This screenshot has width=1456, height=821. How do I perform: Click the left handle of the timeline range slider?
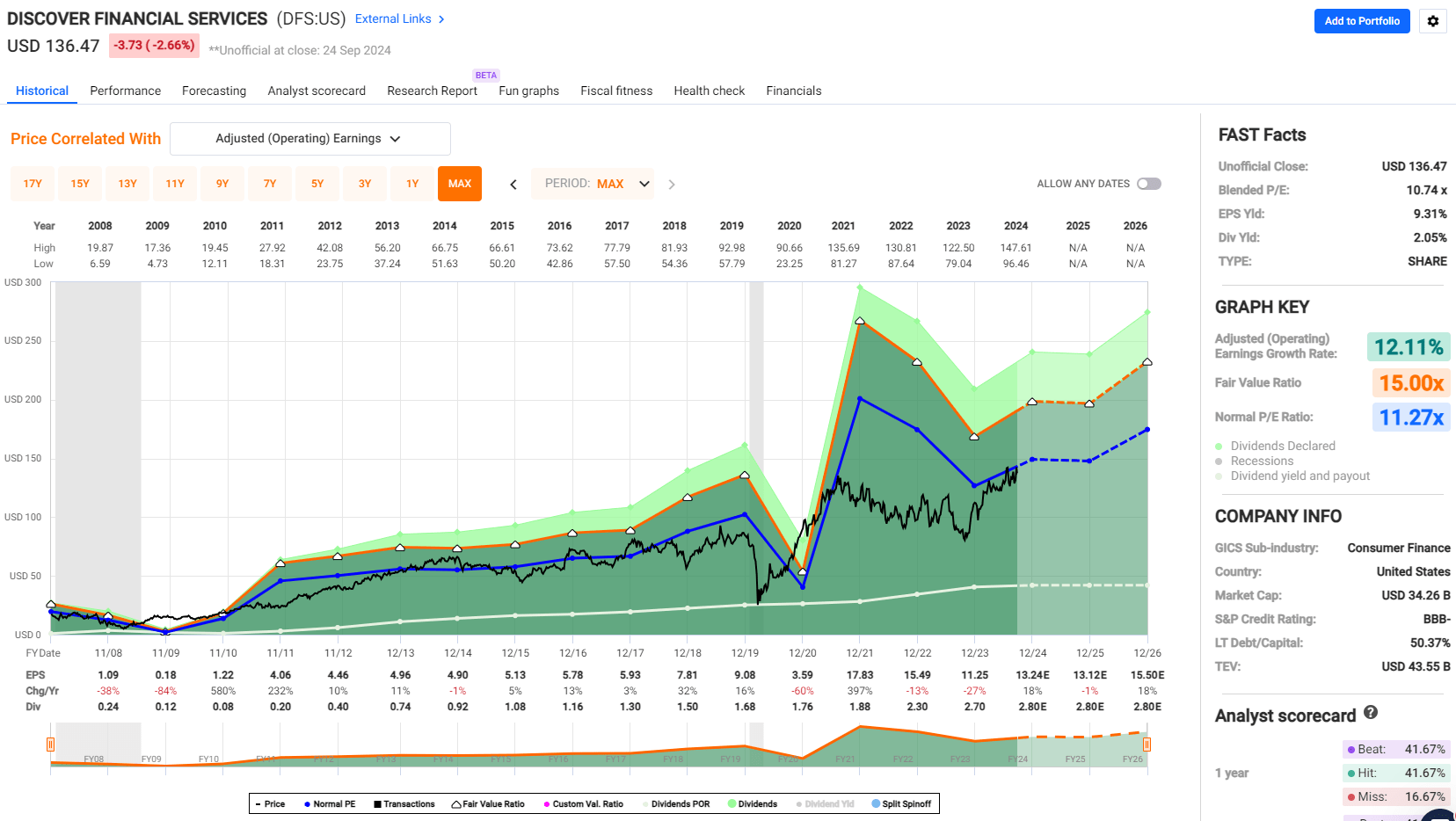(x=51, y=745)
